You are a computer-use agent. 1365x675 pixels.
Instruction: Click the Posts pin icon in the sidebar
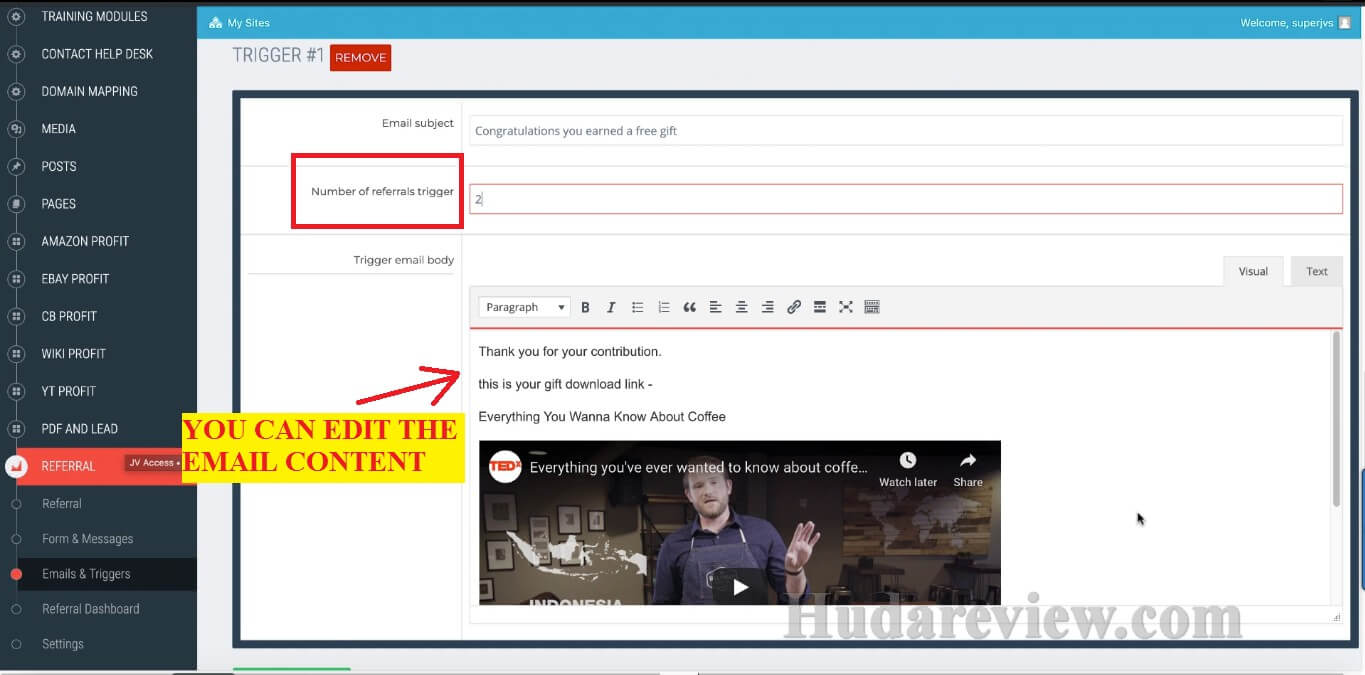(16, 166)
